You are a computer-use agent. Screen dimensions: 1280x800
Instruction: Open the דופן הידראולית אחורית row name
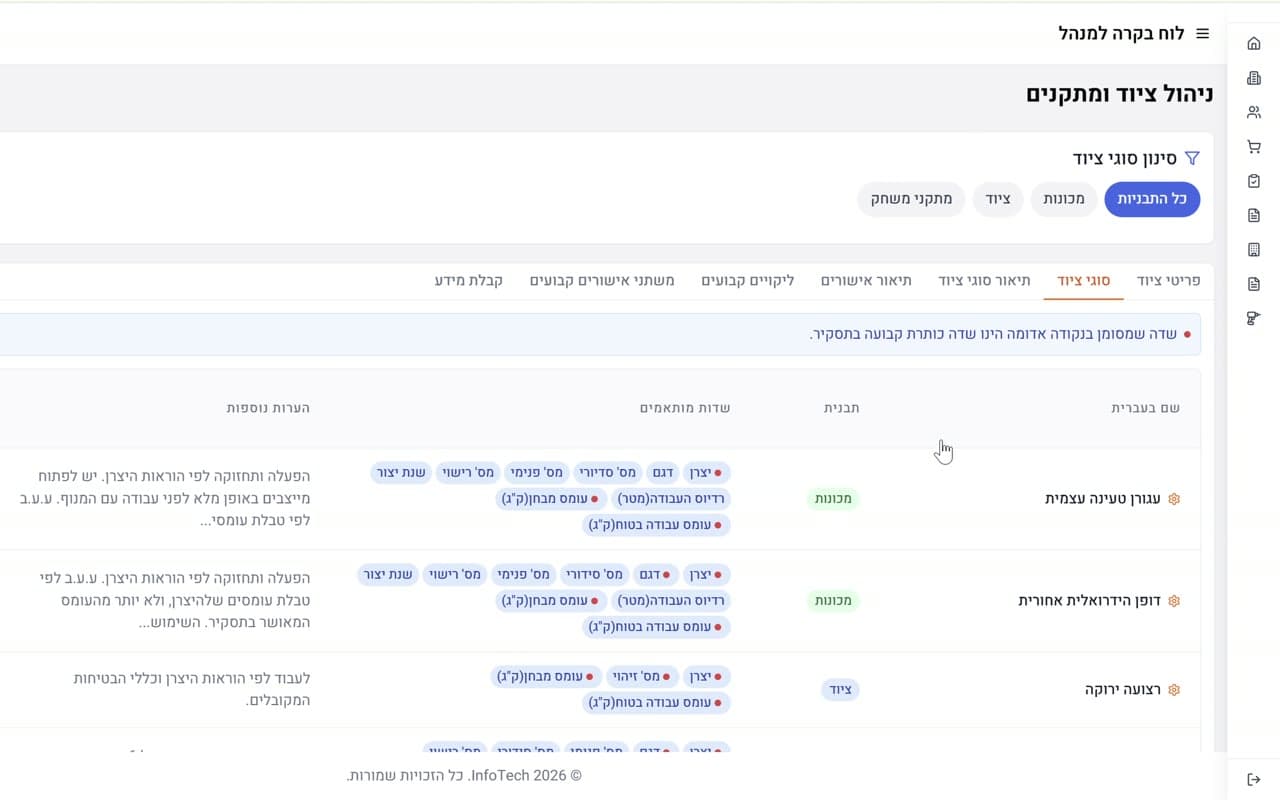(x=1090, y=601)
